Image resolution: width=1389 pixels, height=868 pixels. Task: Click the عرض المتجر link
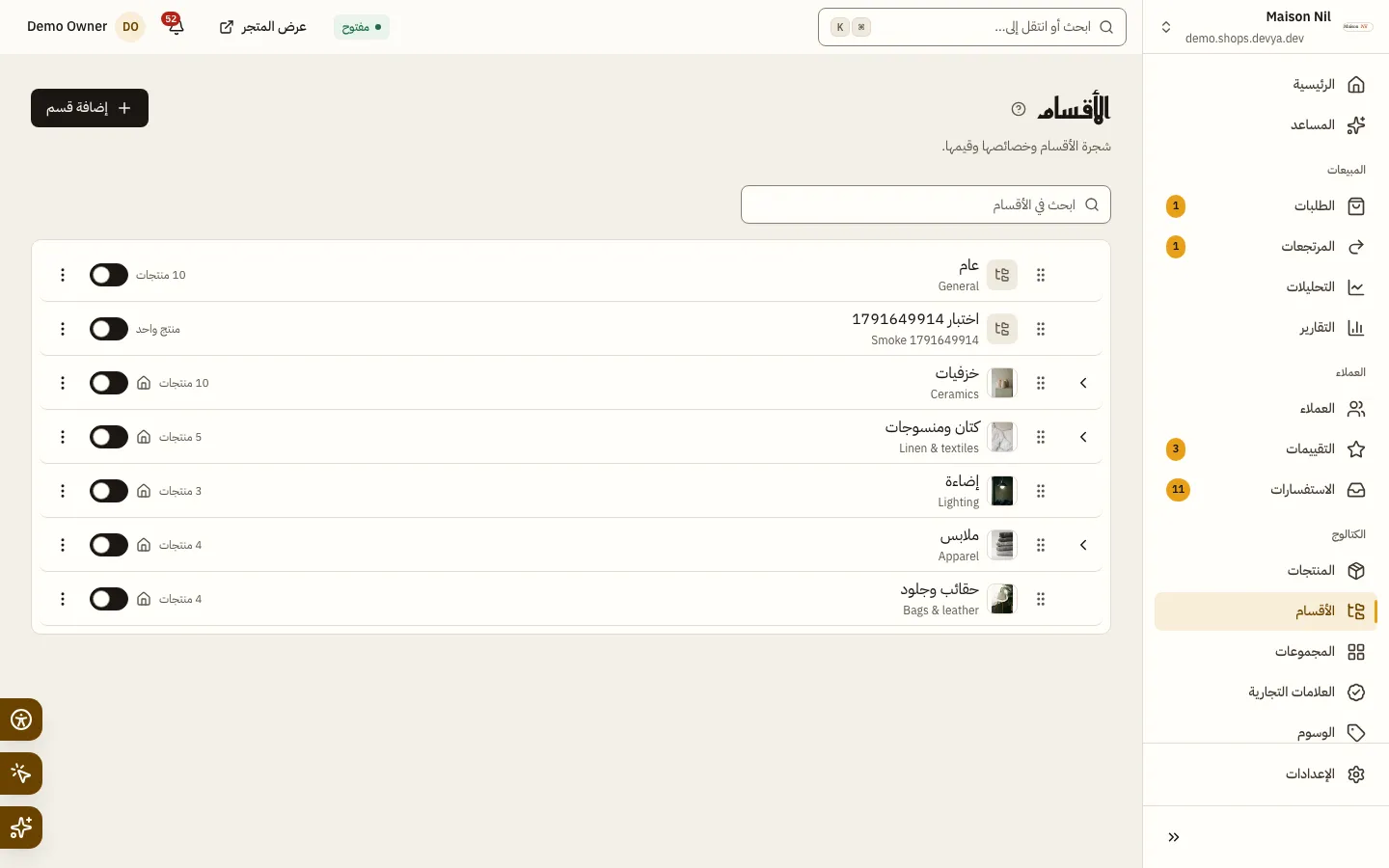click(x=262, y=27)
